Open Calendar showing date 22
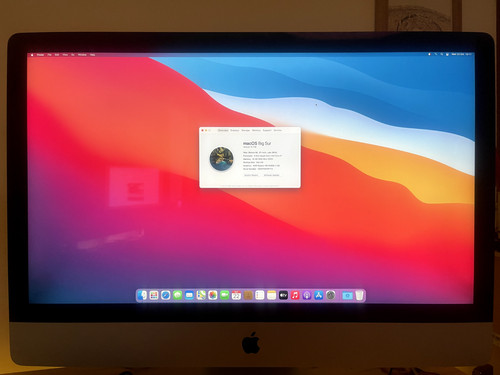500x375 pixels. pyautogui.click(x=236, y=295)
